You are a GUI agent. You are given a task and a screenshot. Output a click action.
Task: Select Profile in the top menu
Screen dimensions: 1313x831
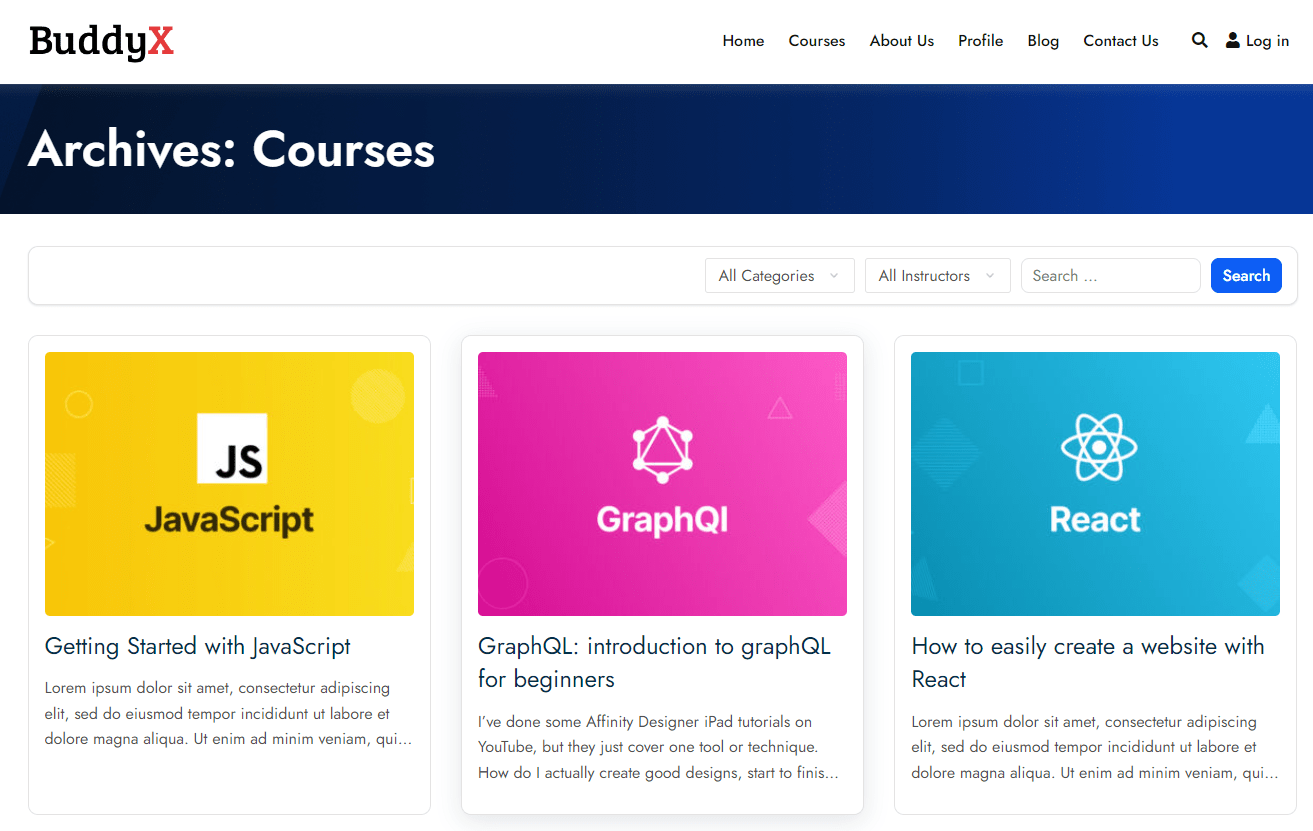[x=980, y=41]
